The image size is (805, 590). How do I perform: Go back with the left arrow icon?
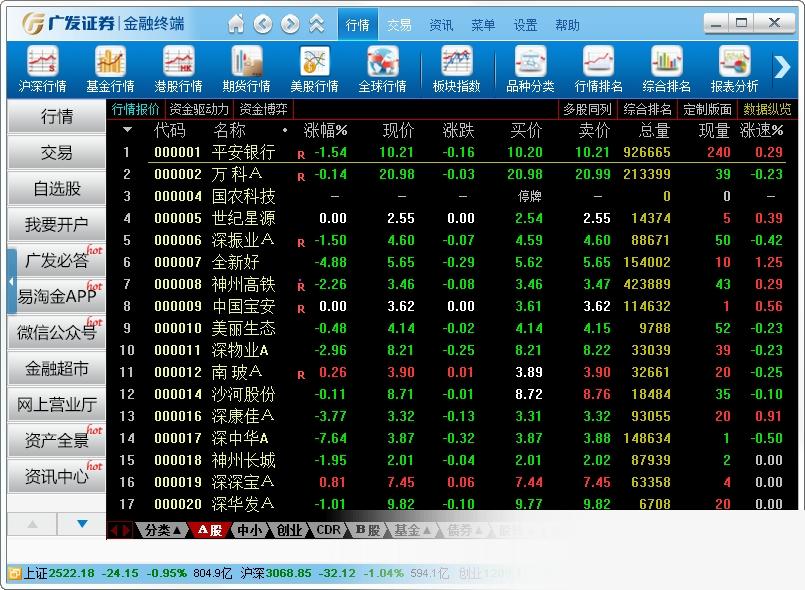click(263, 24)
